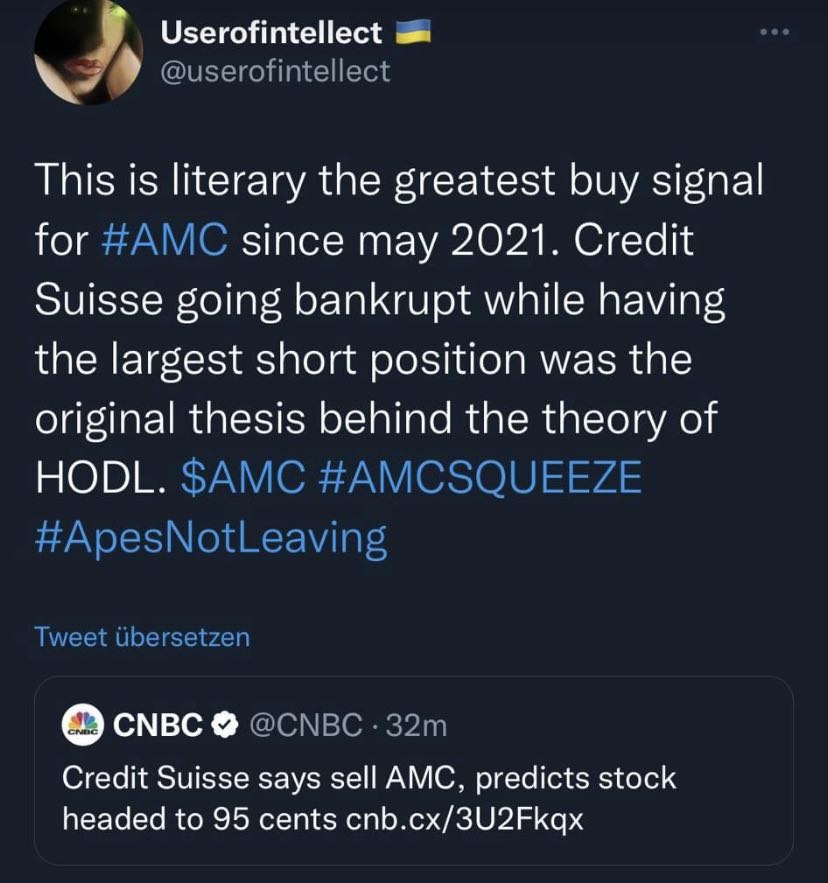Image resolution: width=828 pixels, height=883 pixels.
Task: Open the tweet options with the three-dots icon
Action: (773, 30)
